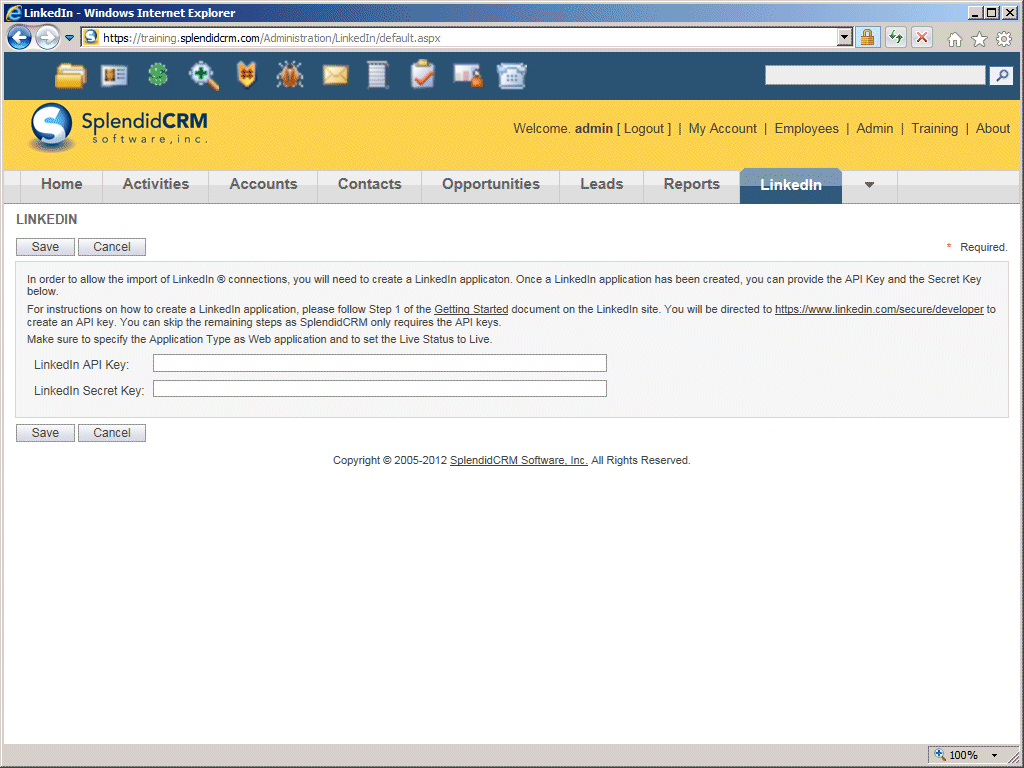
Task: Expand the address bar dropdown arrow
Action: (x=845, y=38)
